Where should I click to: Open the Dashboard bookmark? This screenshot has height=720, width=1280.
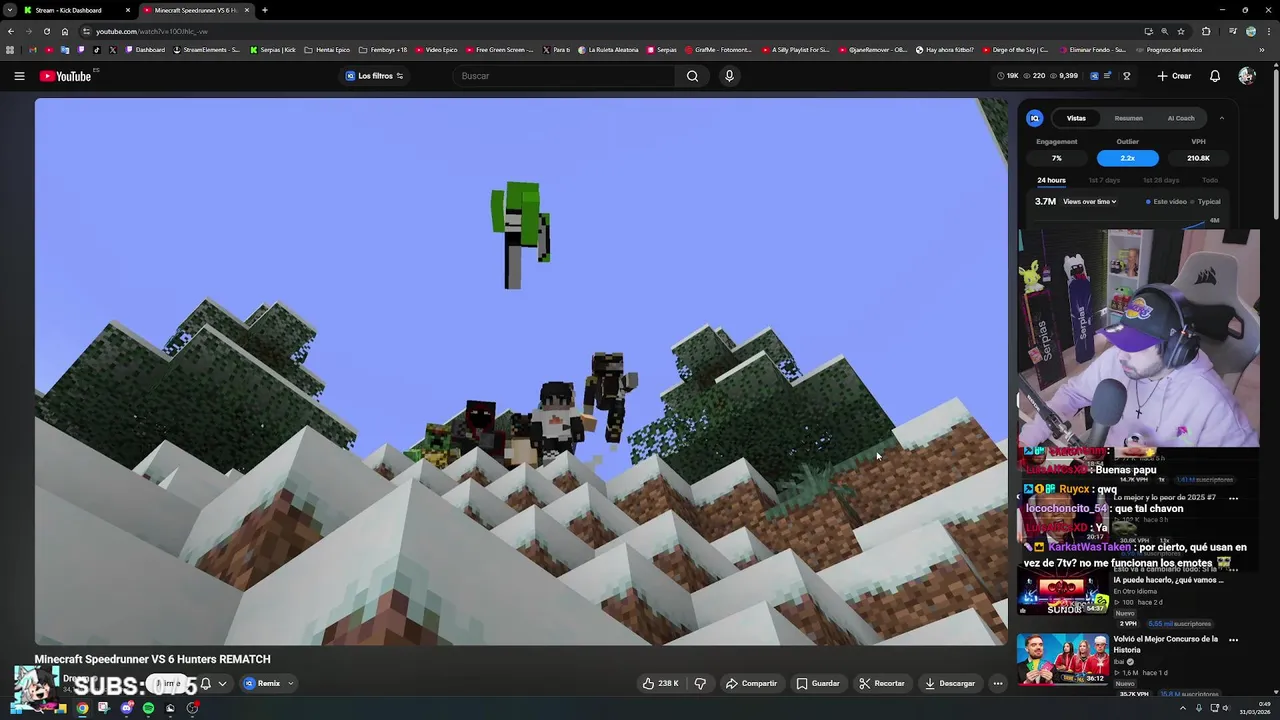point(145,50)
